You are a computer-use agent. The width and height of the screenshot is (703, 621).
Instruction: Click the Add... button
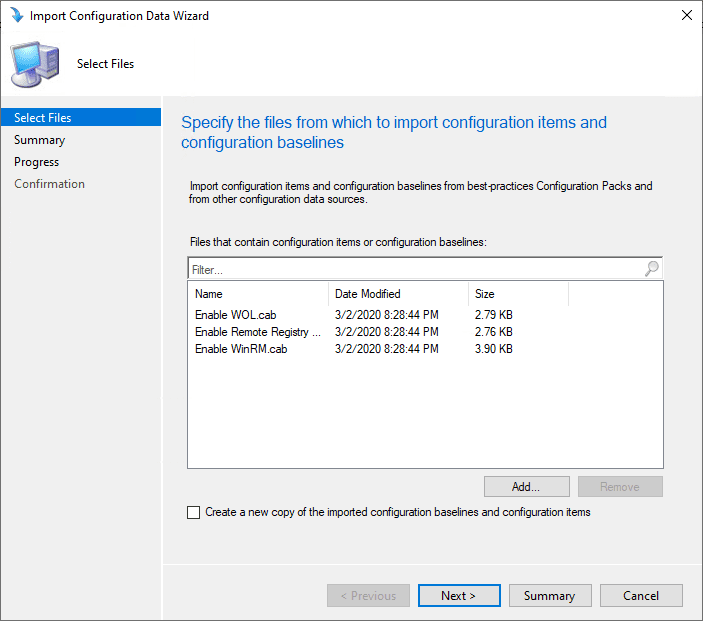(526, 486)
